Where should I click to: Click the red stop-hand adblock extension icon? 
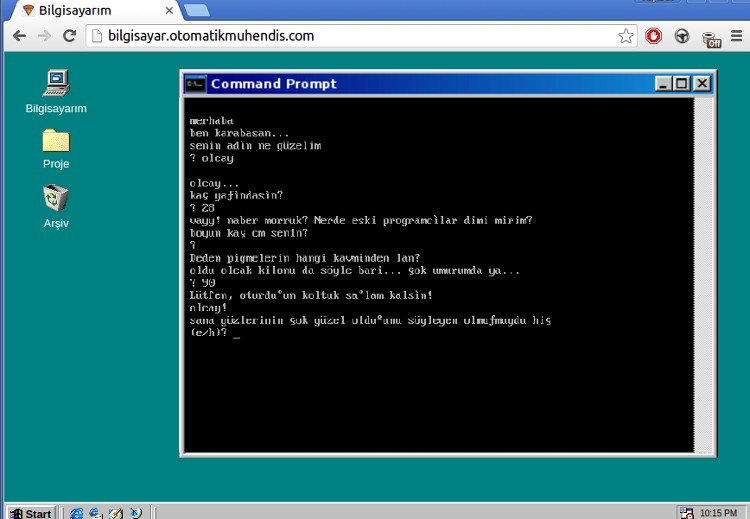tap(653, 36)
